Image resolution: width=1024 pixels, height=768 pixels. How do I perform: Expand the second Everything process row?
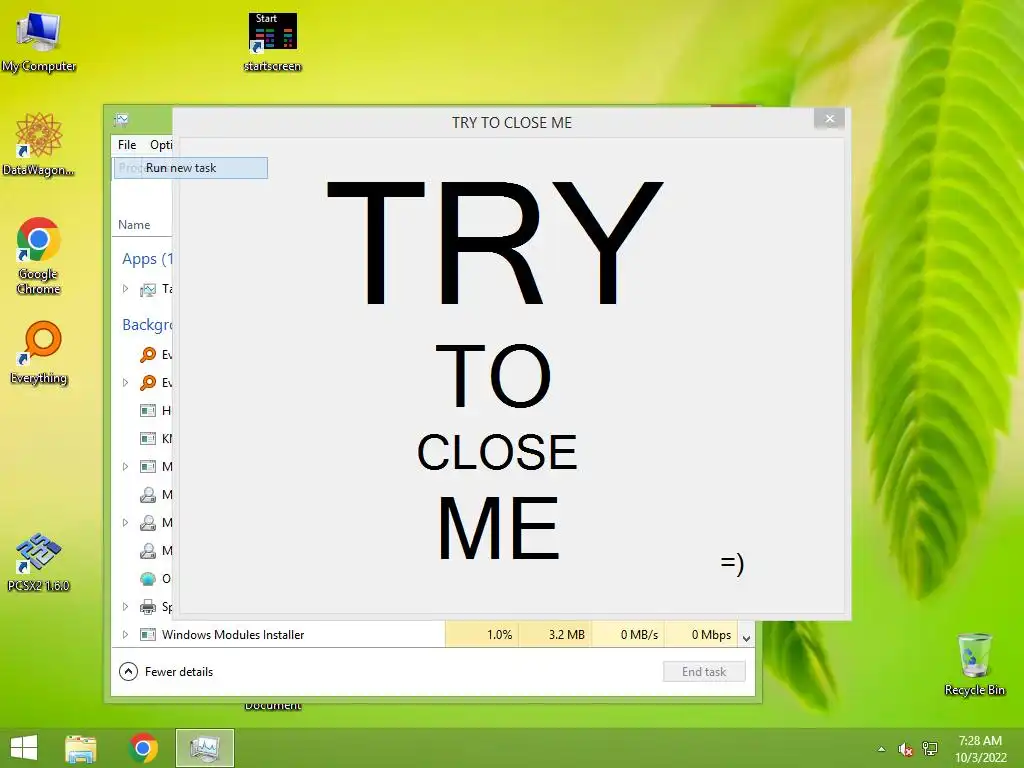125,383
